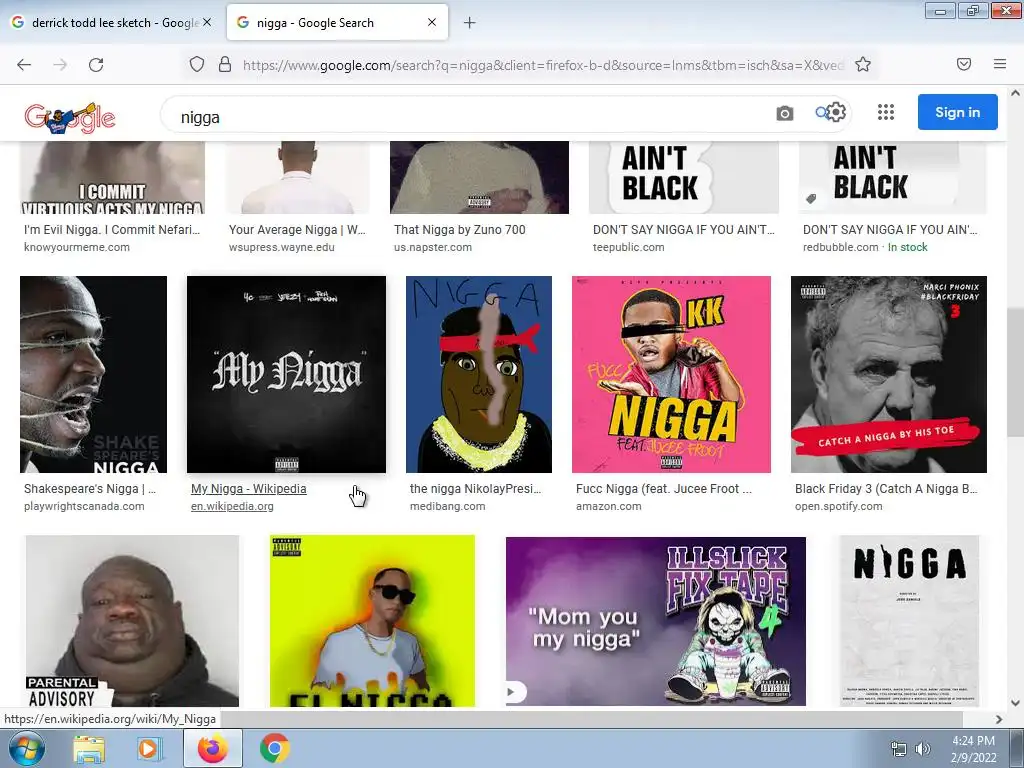
Task: Open the teepublic AIN'T BLACK shirt thumbnail
Action: tap(684, 178)
